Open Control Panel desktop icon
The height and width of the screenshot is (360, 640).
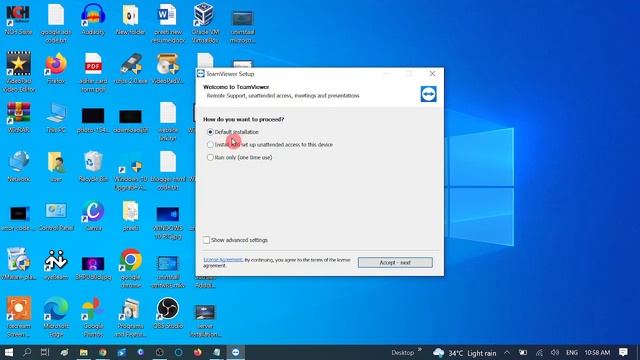pyautogui.click(x=56, y=216)
